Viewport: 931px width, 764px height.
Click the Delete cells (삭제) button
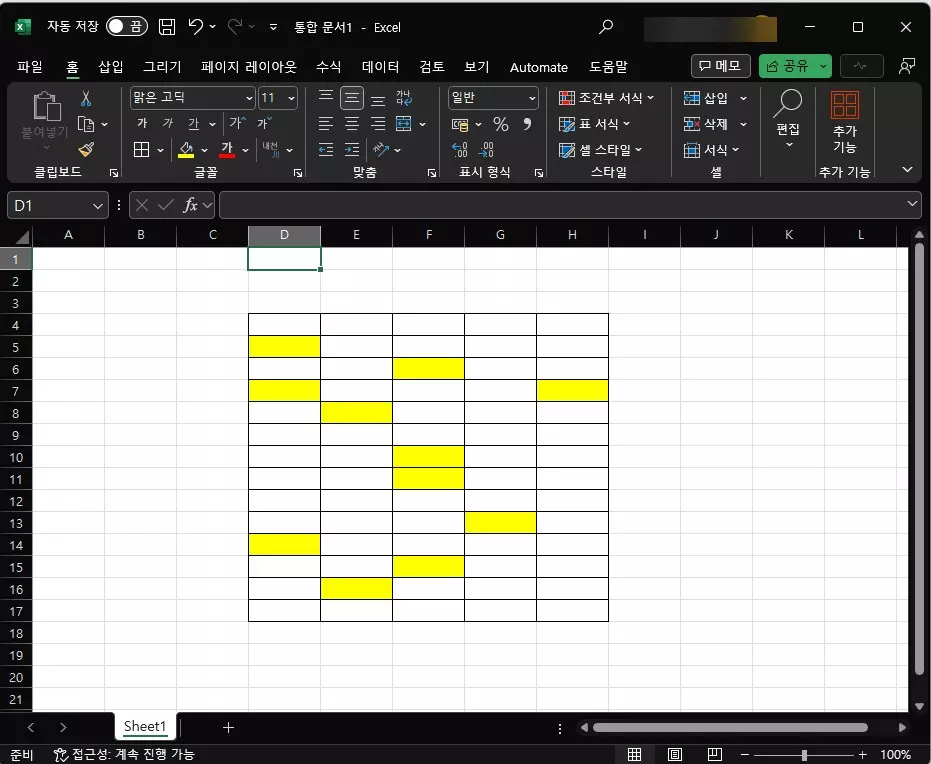tap(706, 124)
